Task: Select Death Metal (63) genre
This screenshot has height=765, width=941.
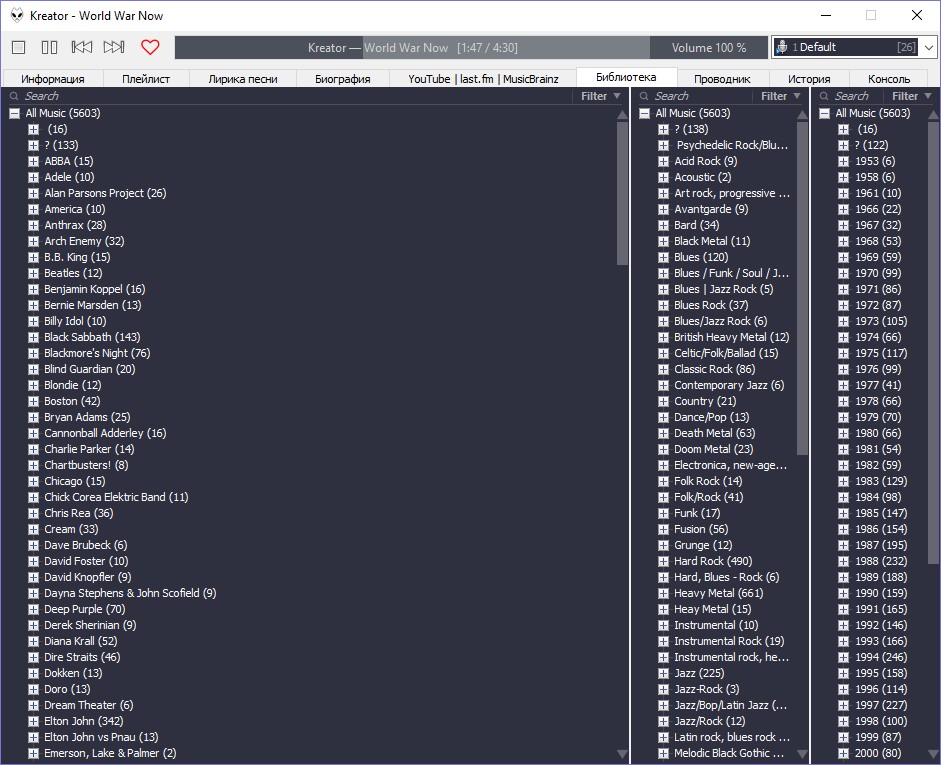Action: pyautogui.click(x=715, y=433)
